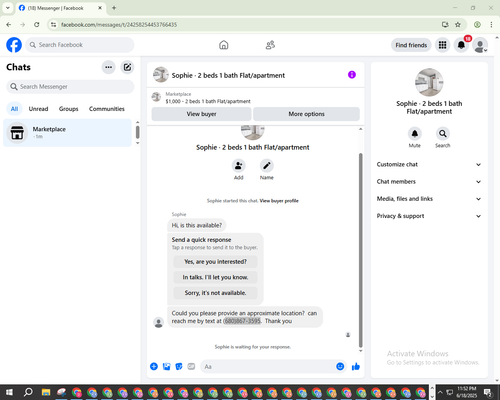Click purple conversation information icon
The height and width of the screenshot is (400, 500).
coord(352,75)
